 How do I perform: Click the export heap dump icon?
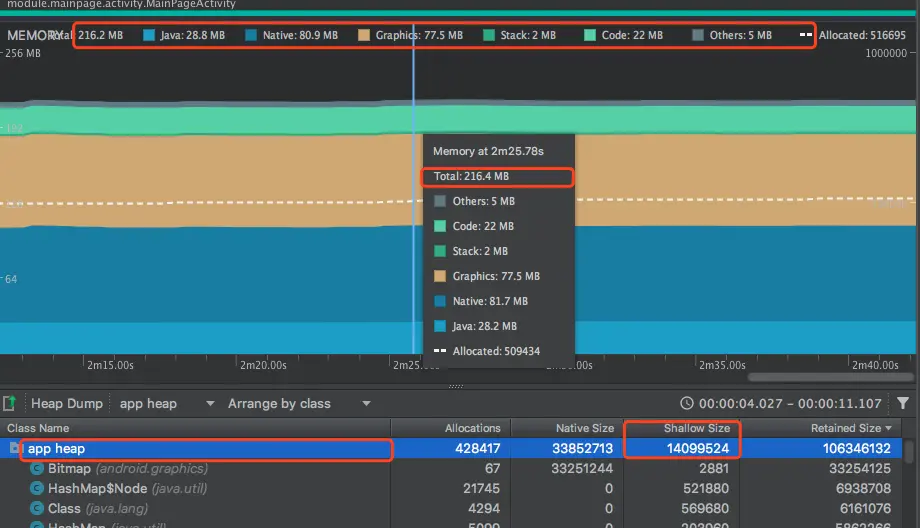click(9, 403)
